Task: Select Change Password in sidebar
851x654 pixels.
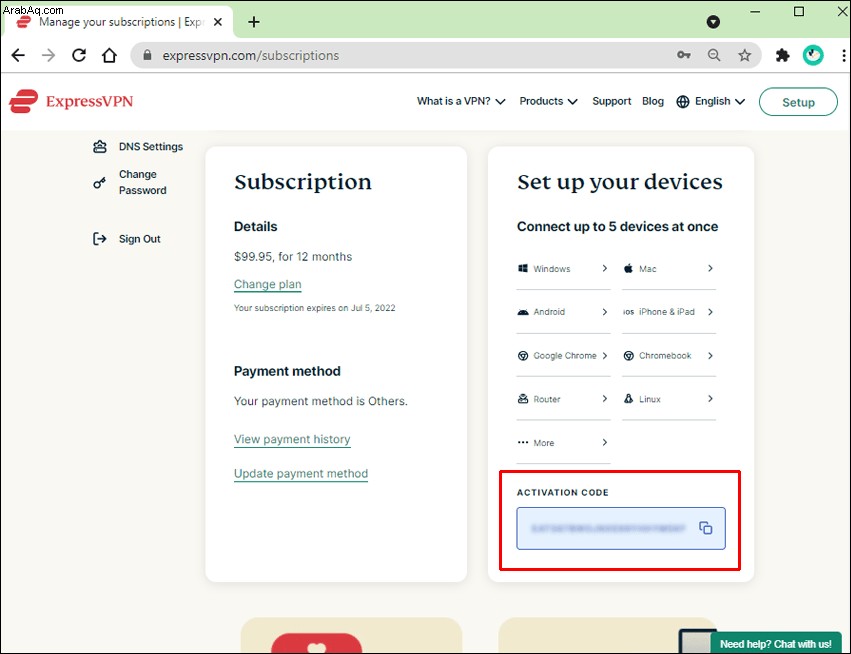Action: pyautogui.click(x=143, y=182)
